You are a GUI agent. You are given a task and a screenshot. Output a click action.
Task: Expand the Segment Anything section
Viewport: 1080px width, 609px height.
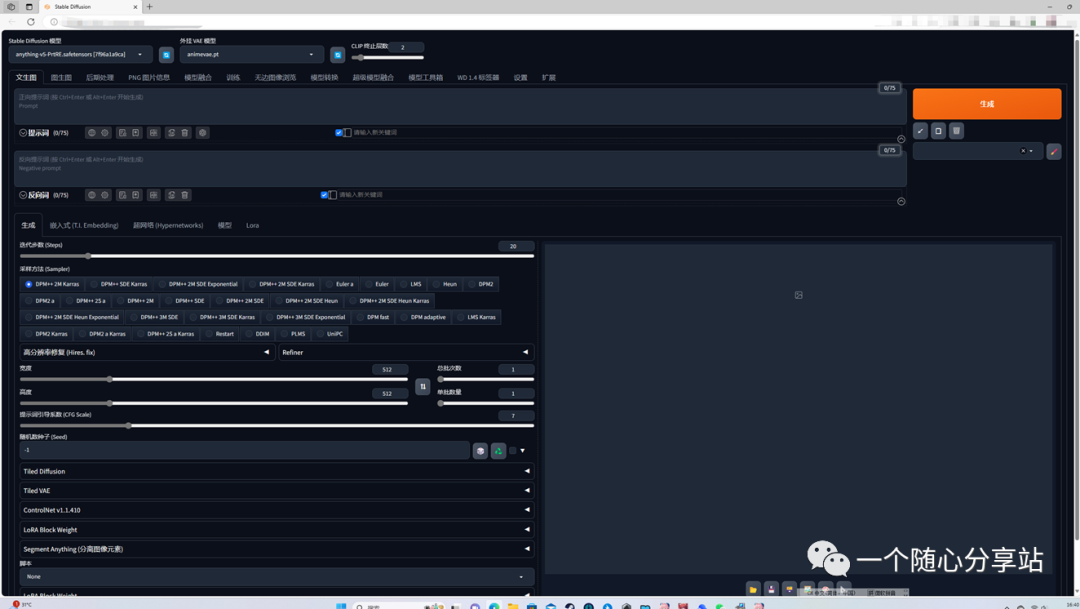(277, 549)
